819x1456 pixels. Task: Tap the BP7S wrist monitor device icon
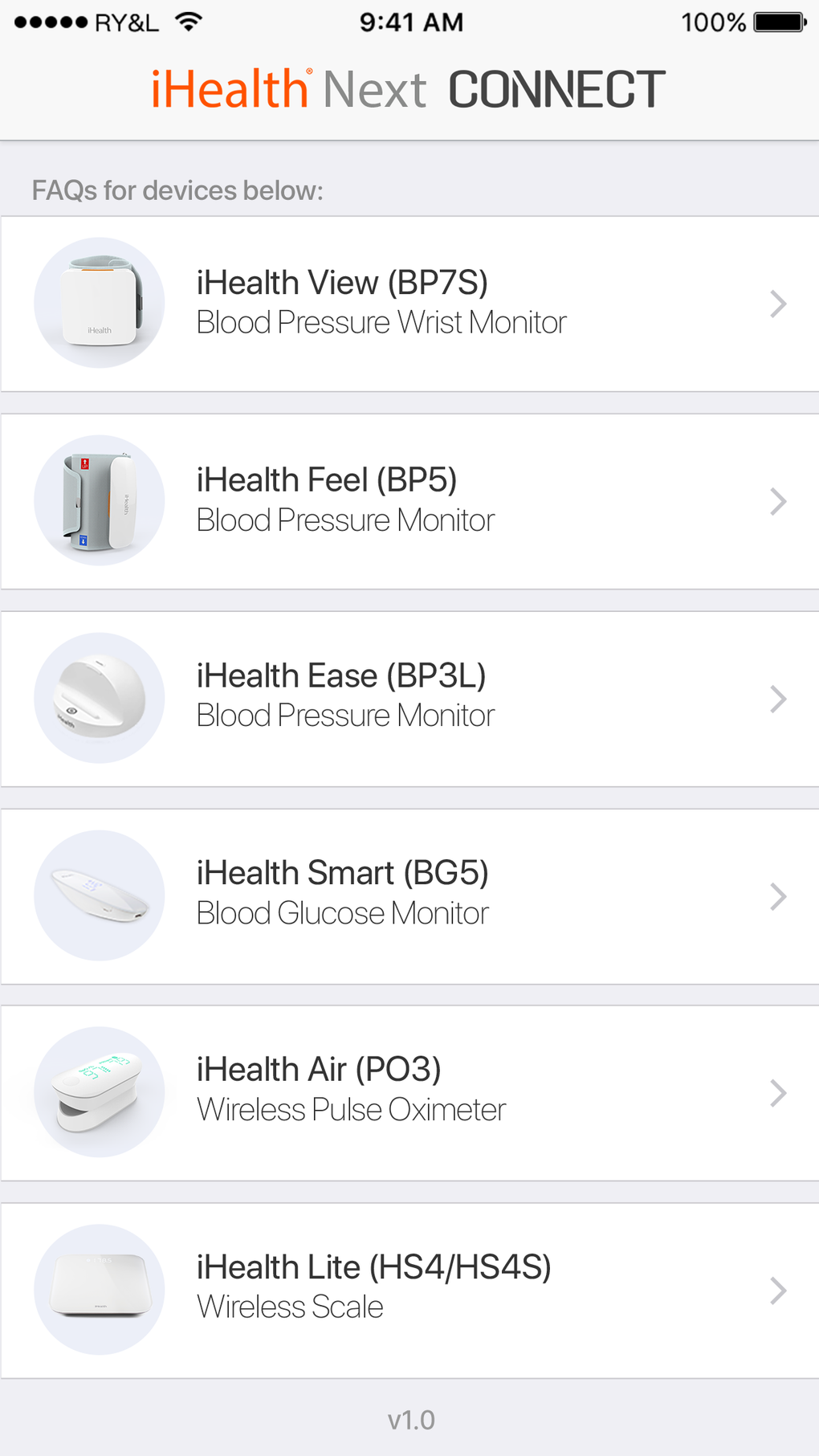pos(100,303)
